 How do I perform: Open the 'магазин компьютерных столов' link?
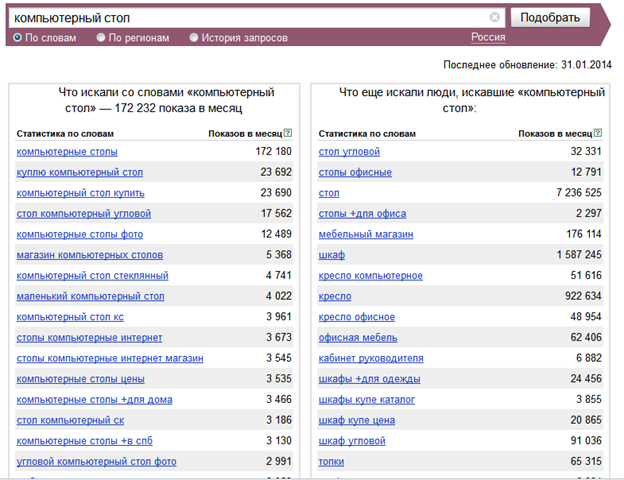90,255
